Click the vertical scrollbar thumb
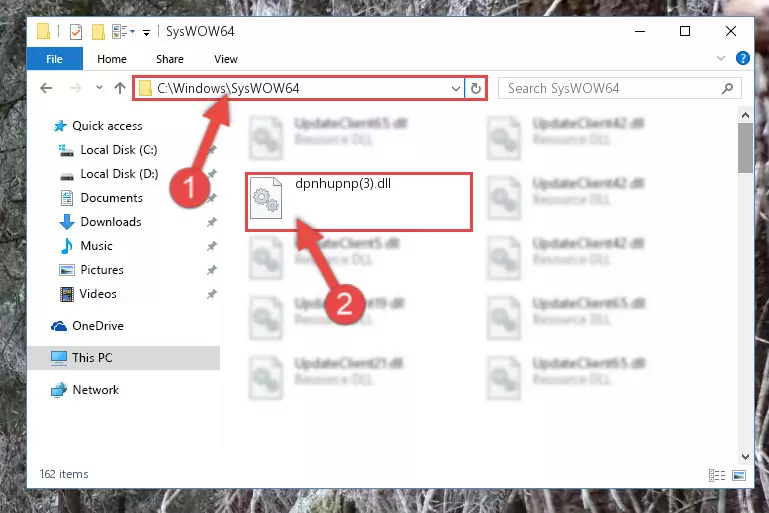Viewport: 769px width, 513px height. tap(745, 148)
